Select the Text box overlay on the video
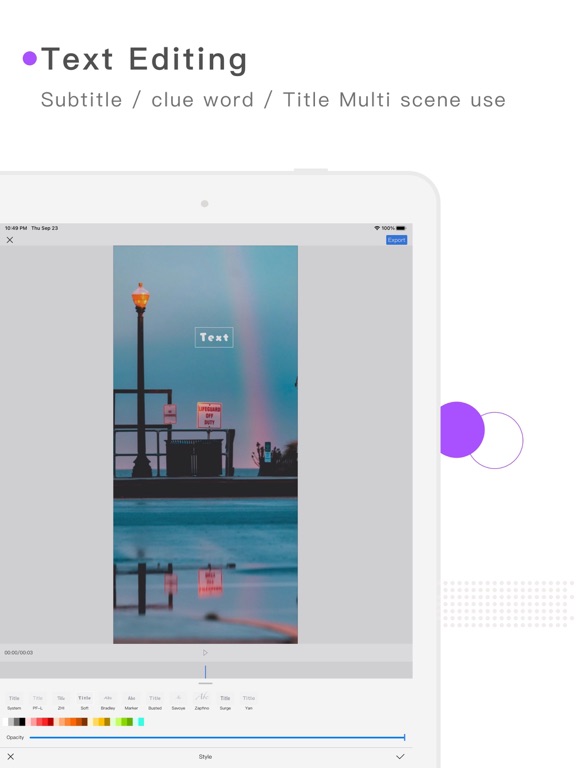This screenshot has height=768, width=576. [214, 337]
